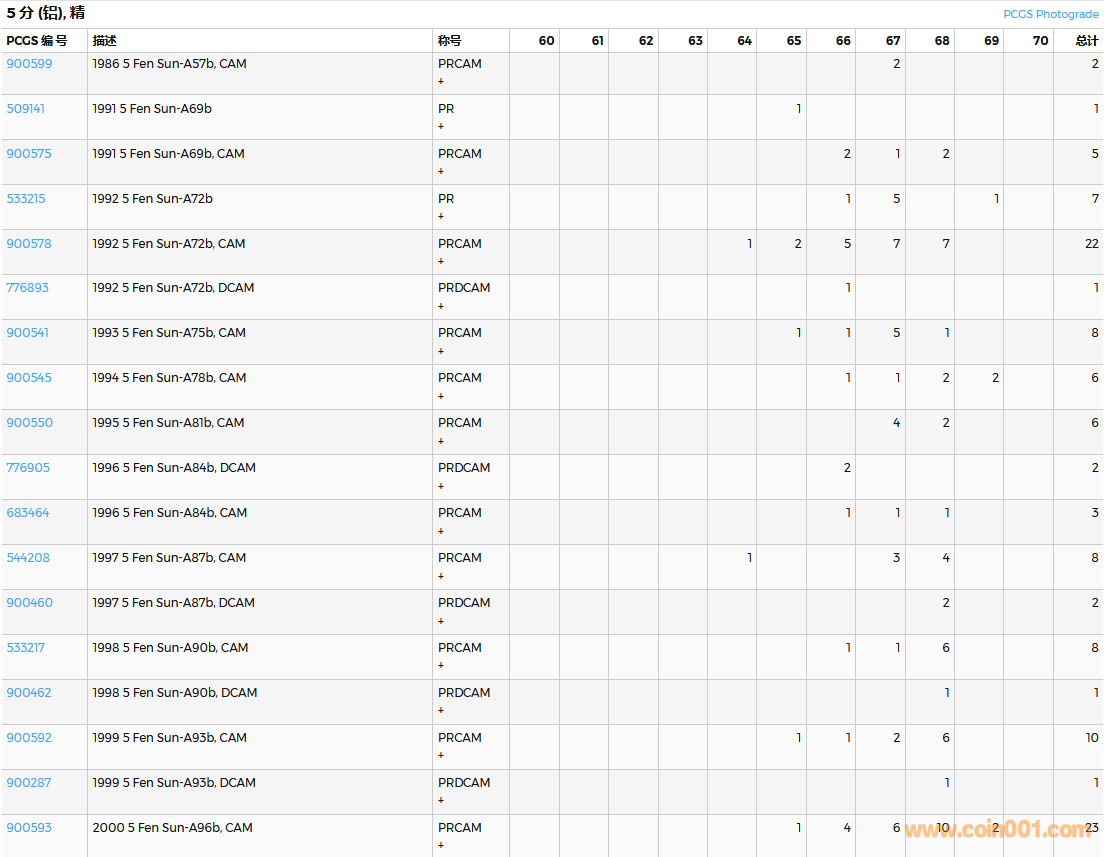This screenshot has height=857, width=1104.
Task: Open coin entry 900593
Action: pyautogui.click(x=29, y=828)
